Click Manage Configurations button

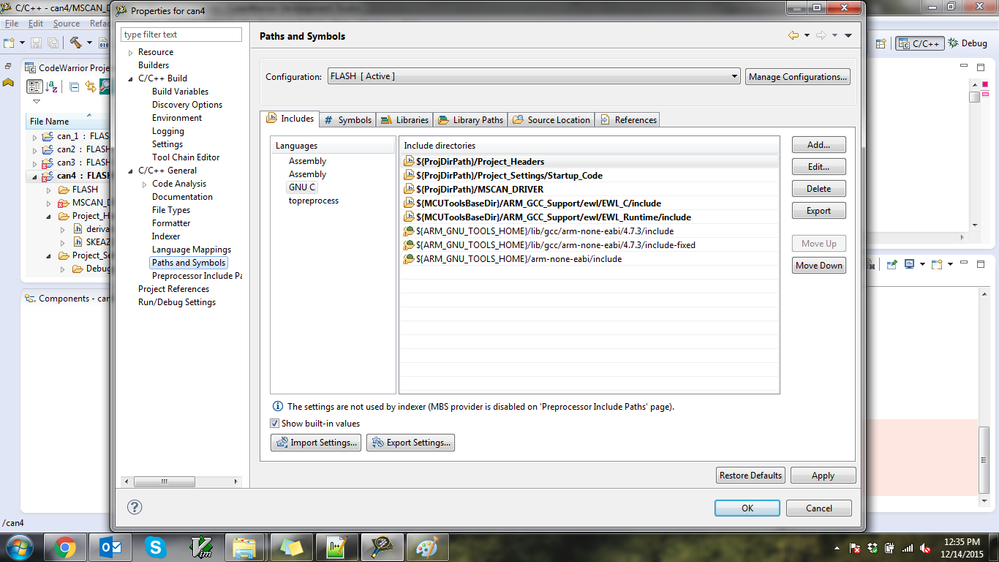tap(798, 76)
